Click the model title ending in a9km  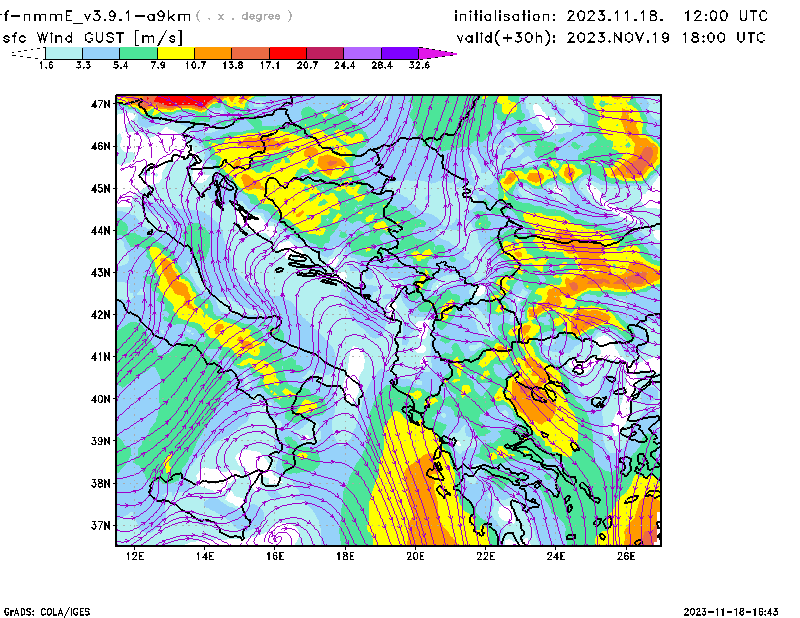click(95, 16)
